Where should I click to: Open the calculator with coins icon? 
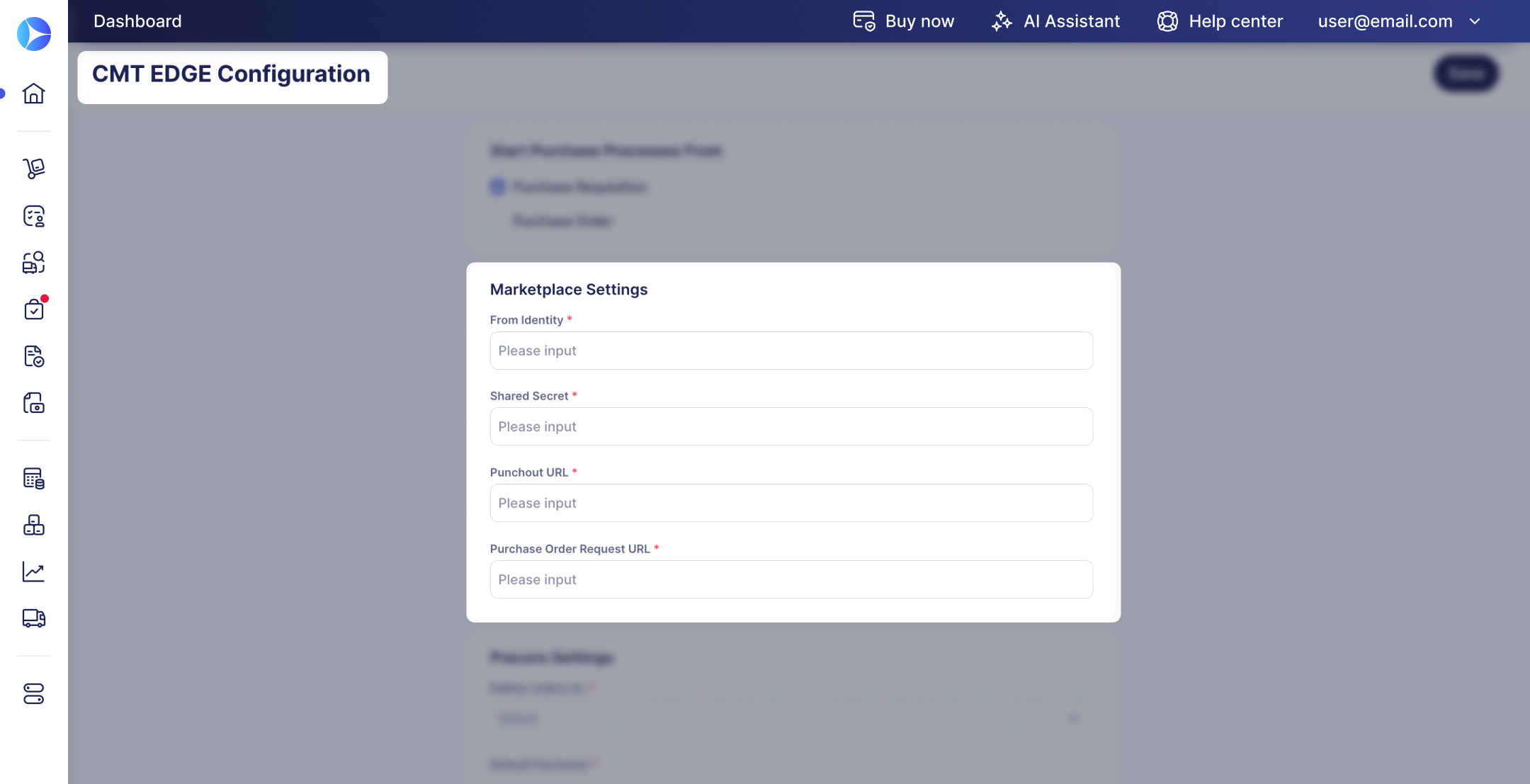point(33,479)
